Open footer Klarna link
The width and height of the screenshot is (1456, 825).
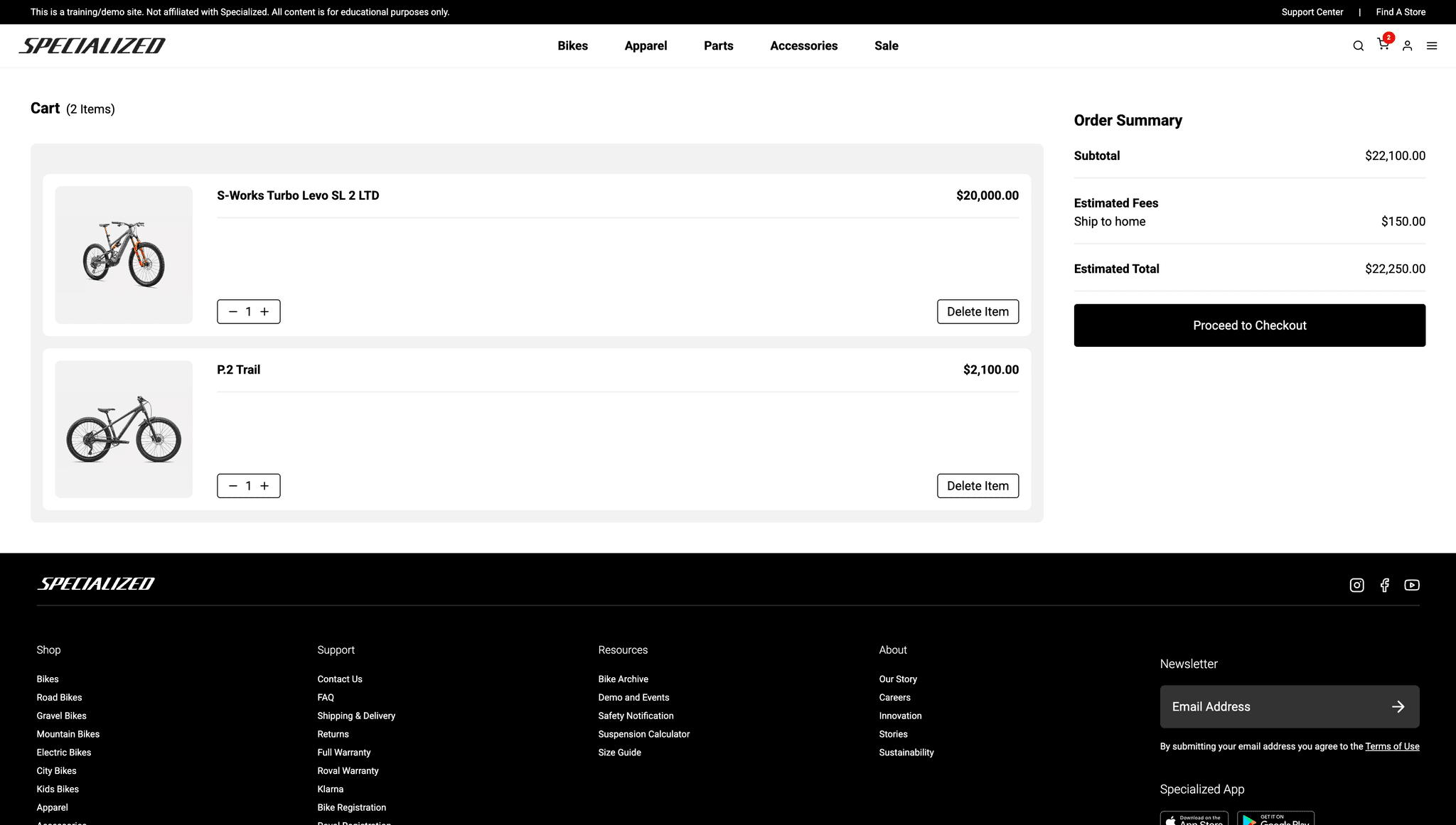(x=331, y=789)
